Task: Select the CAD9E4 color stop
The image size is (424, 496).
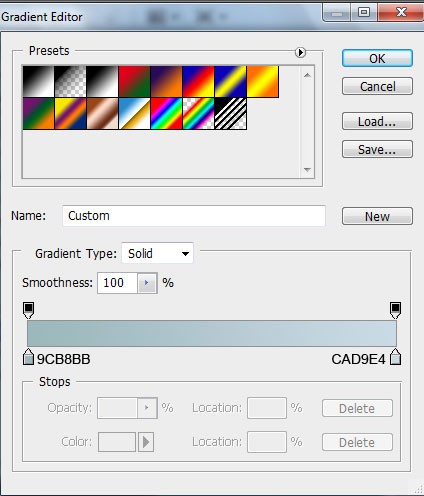Action: pos(395,357)
